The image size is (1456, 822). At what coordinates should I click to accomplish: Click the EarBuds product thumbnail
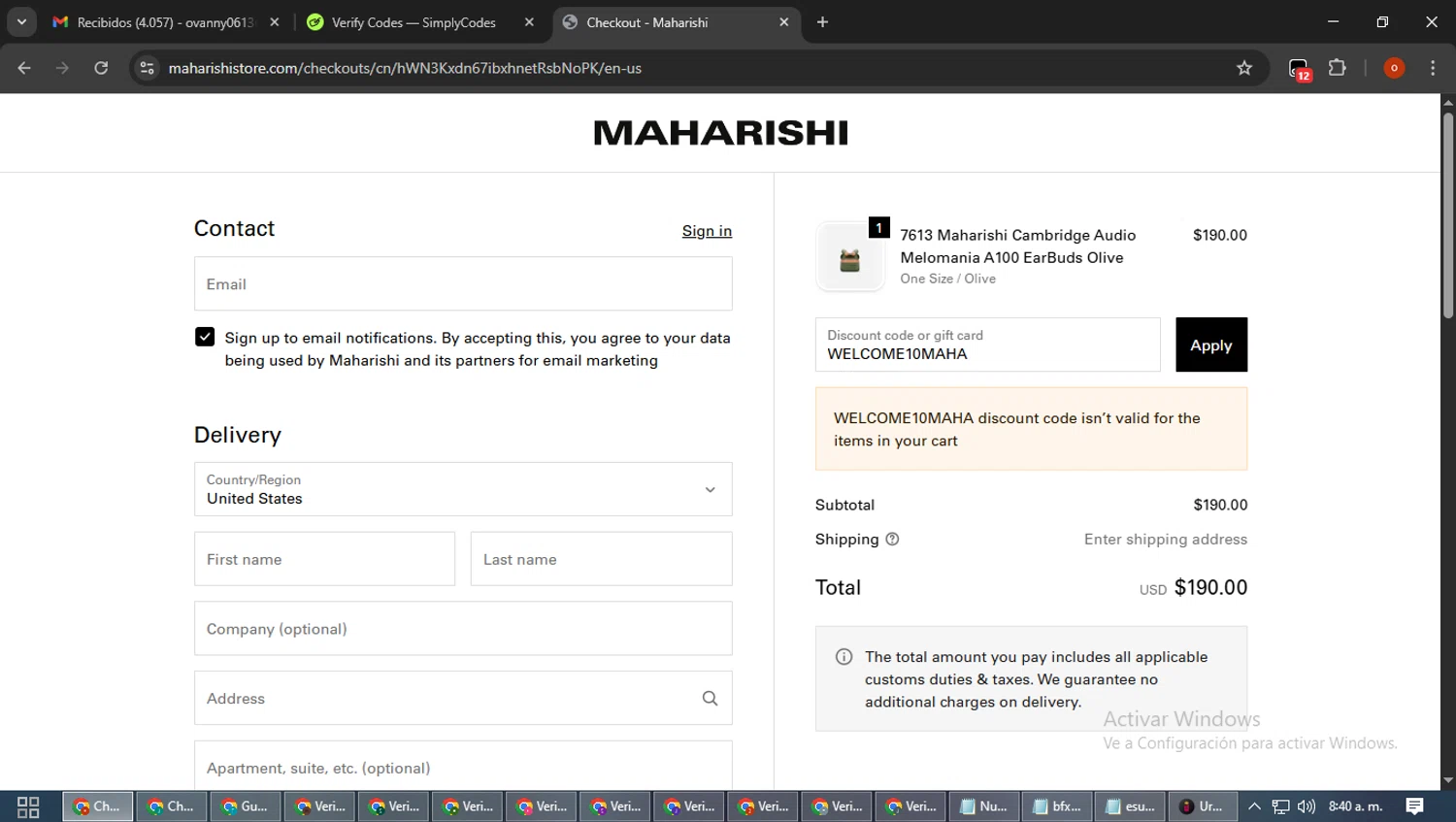tap(850, 257)
